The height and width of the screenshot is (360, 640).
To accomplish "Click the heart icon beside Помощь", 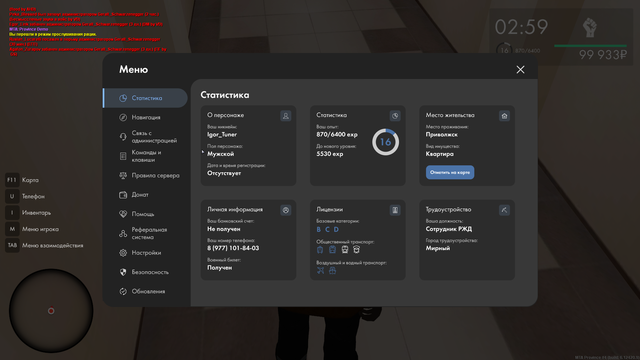I will 123,214.
